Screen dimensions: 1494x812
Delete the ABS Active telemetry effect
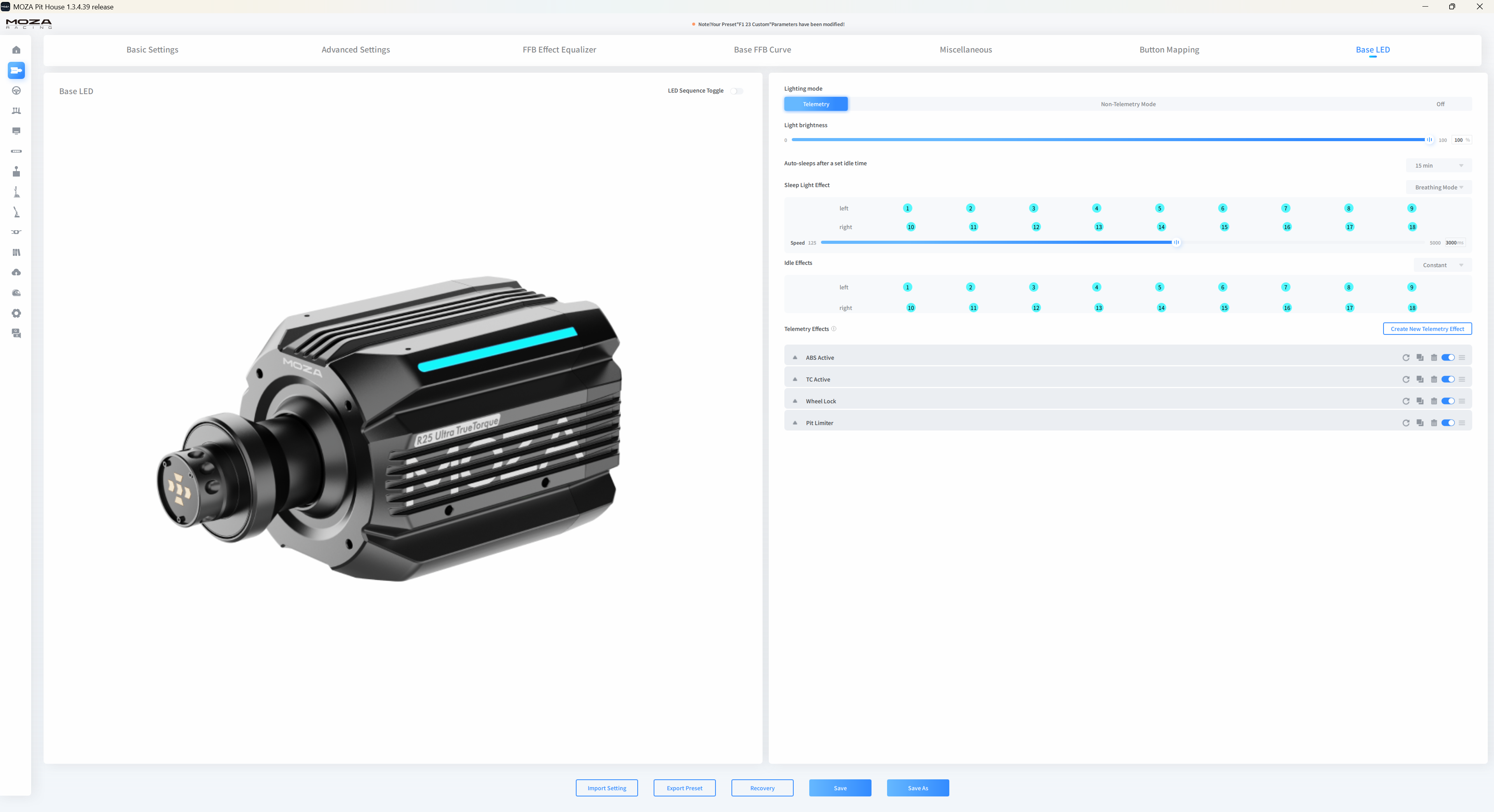coord(1434,358)
